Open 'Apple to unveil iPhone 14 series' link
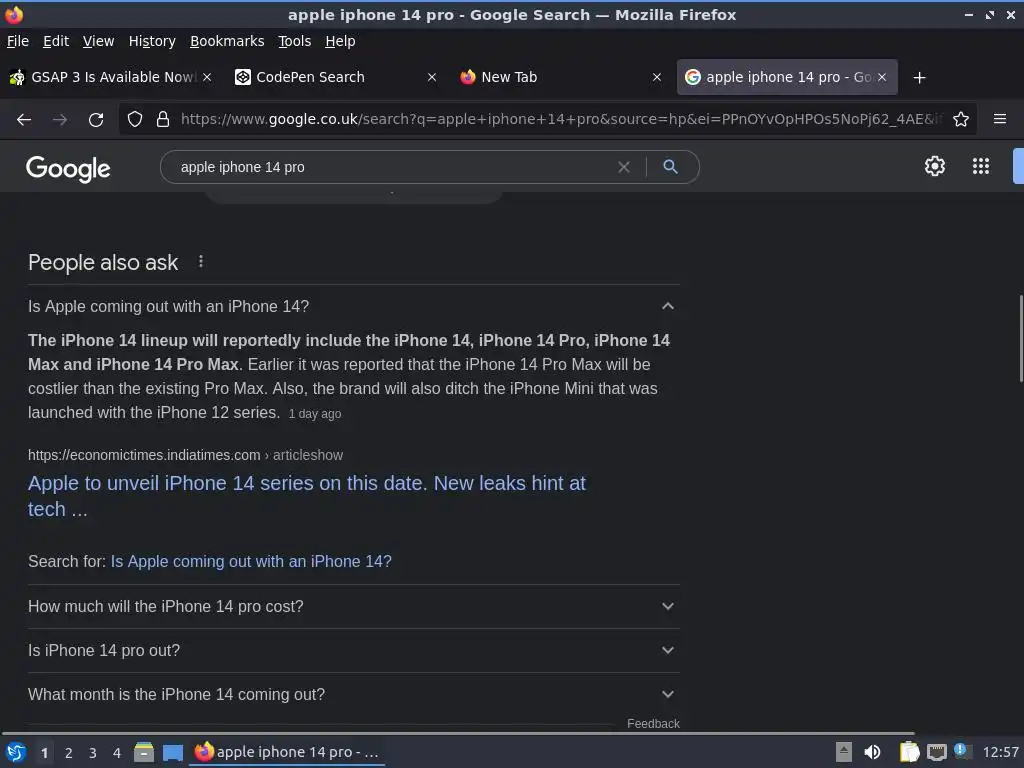 coord(307,496)
